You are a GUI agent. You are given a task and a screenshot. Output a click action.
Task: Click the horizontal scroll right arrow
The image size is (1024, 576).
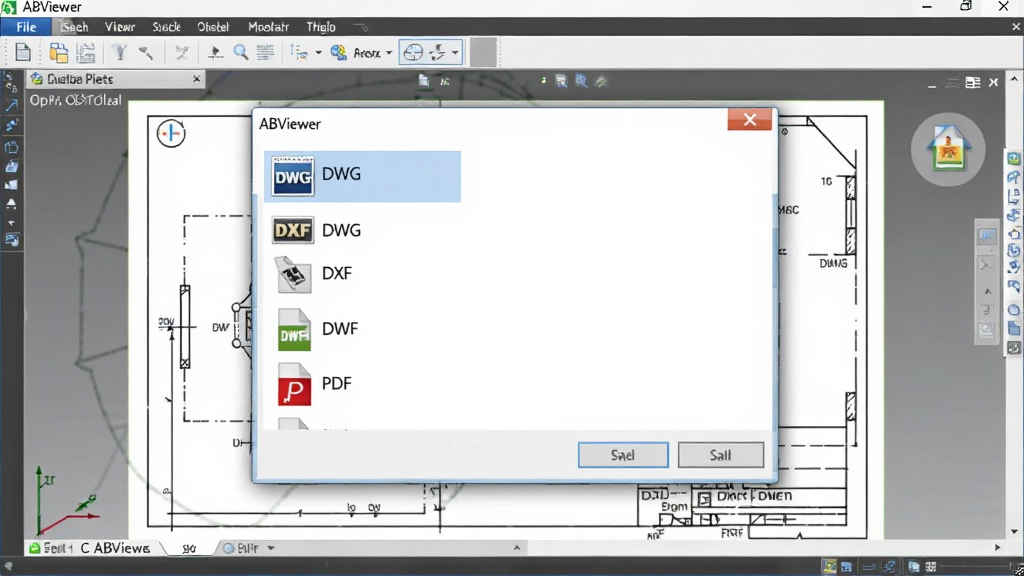point(997,548)
